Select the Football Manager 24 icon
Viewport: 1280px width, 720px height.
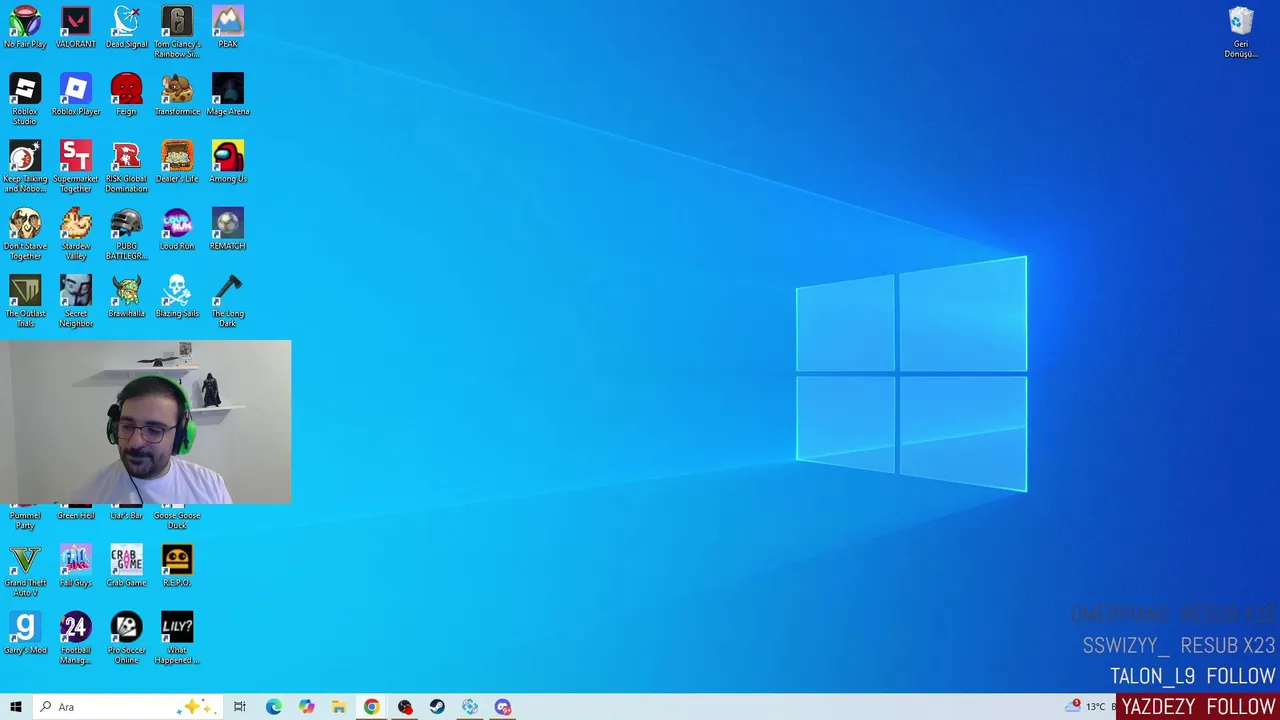76,637
